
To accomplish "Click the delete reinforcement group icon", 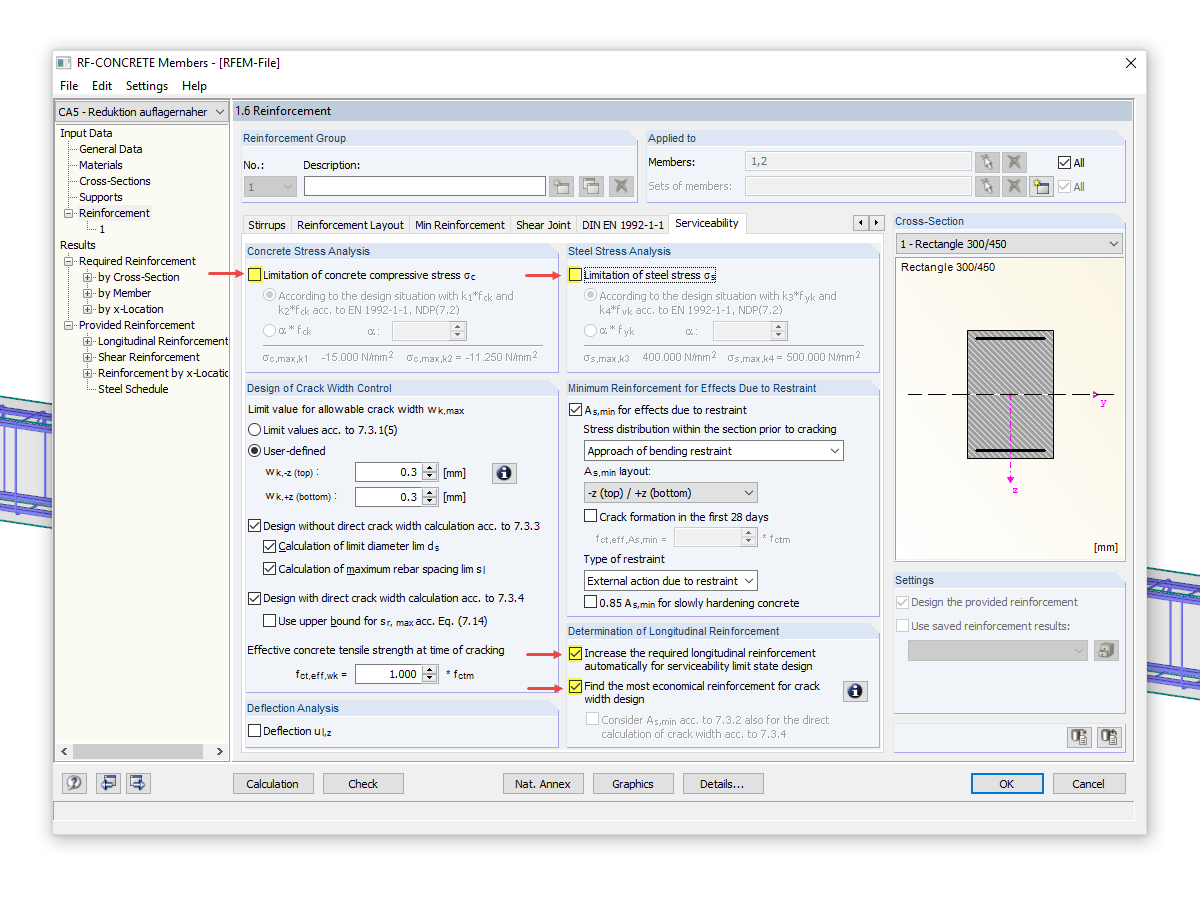I will pyautogui.click(x=622, y=186).
